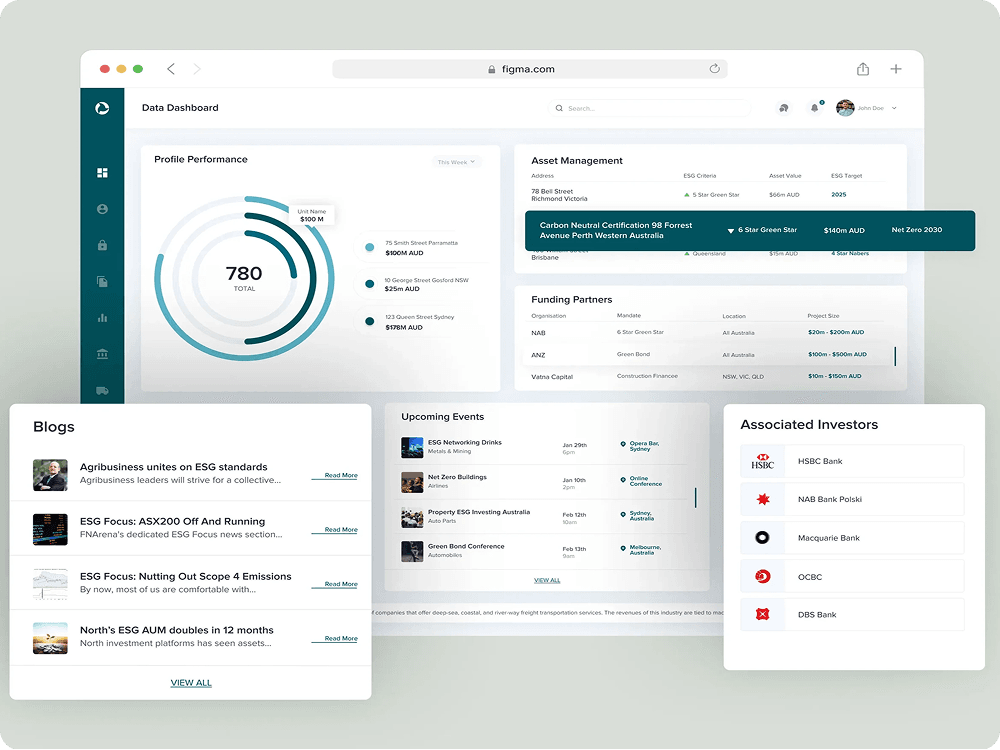Select the padlock security icon in sidebar

[x=102, y=245]
